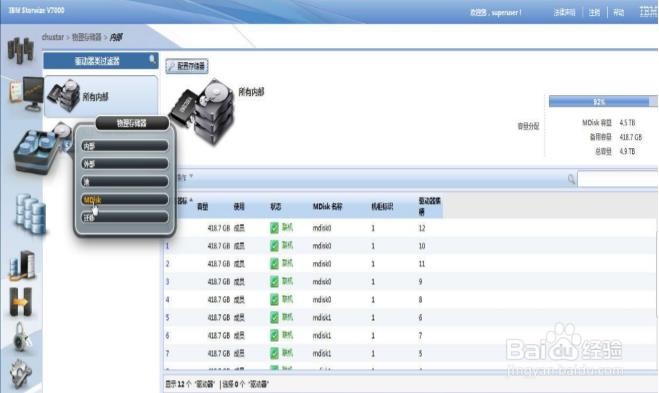Screen dimensions: 659x393
Task: Select the drive ID 4 row
Action: (x=410, y=300)
